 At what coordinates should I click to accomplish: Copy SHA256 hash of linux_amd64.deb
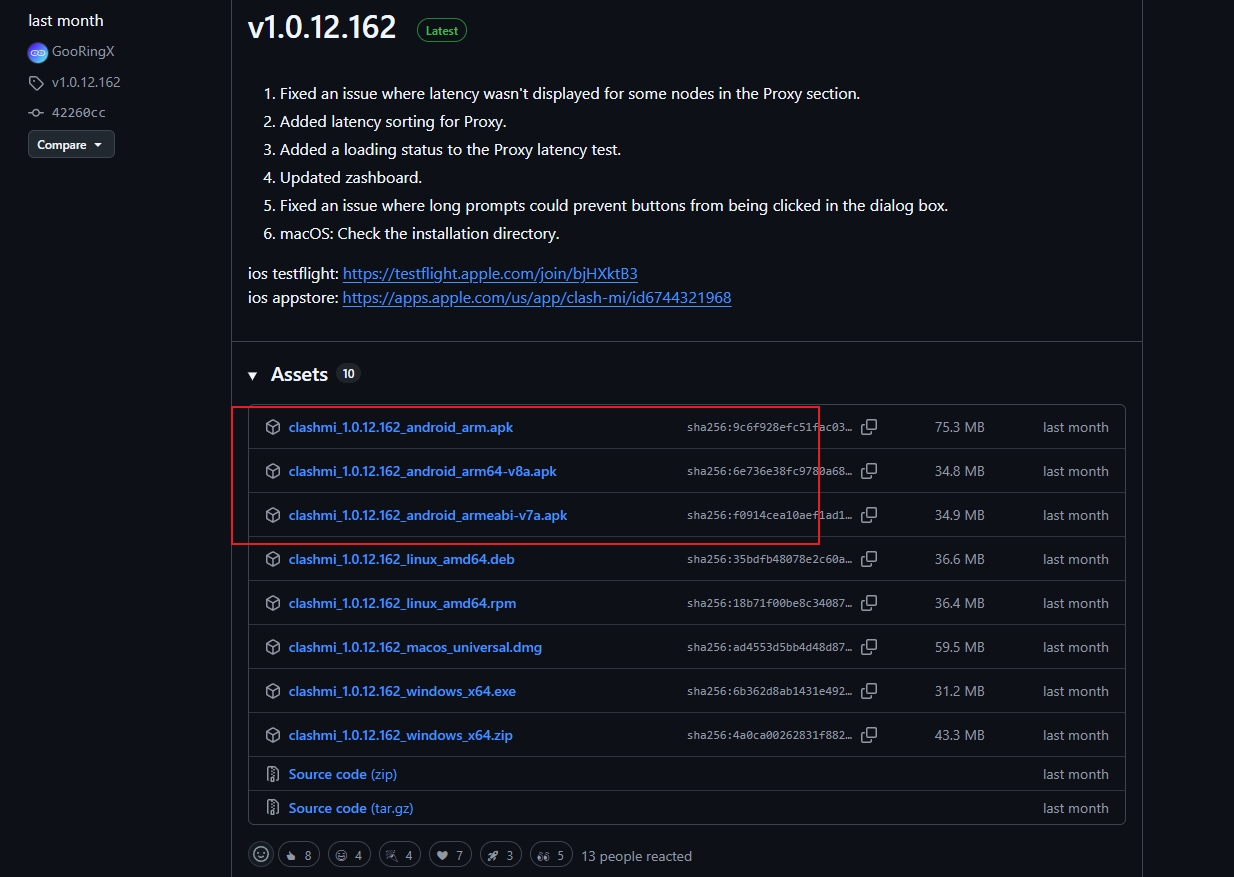tap(869, 559)
